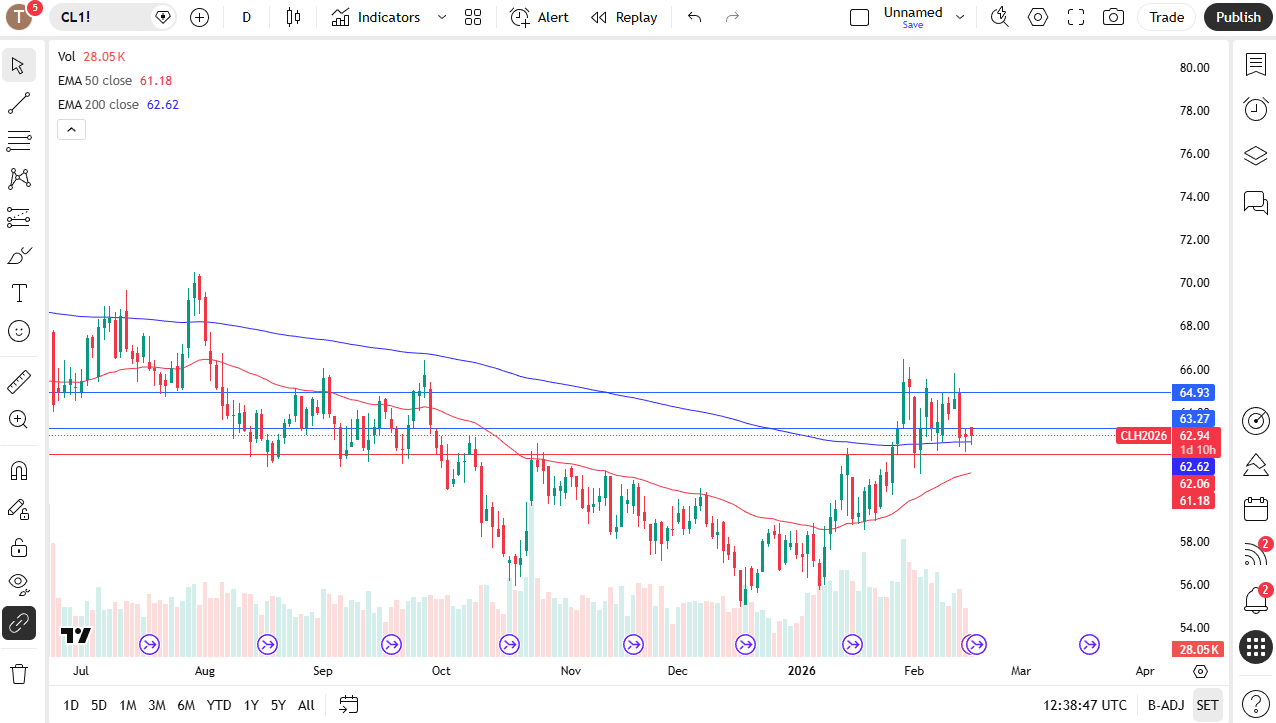Screen dimensions: 1276x723
Task: Select the brush drawing tool
Action: click(x=18, y=255)
